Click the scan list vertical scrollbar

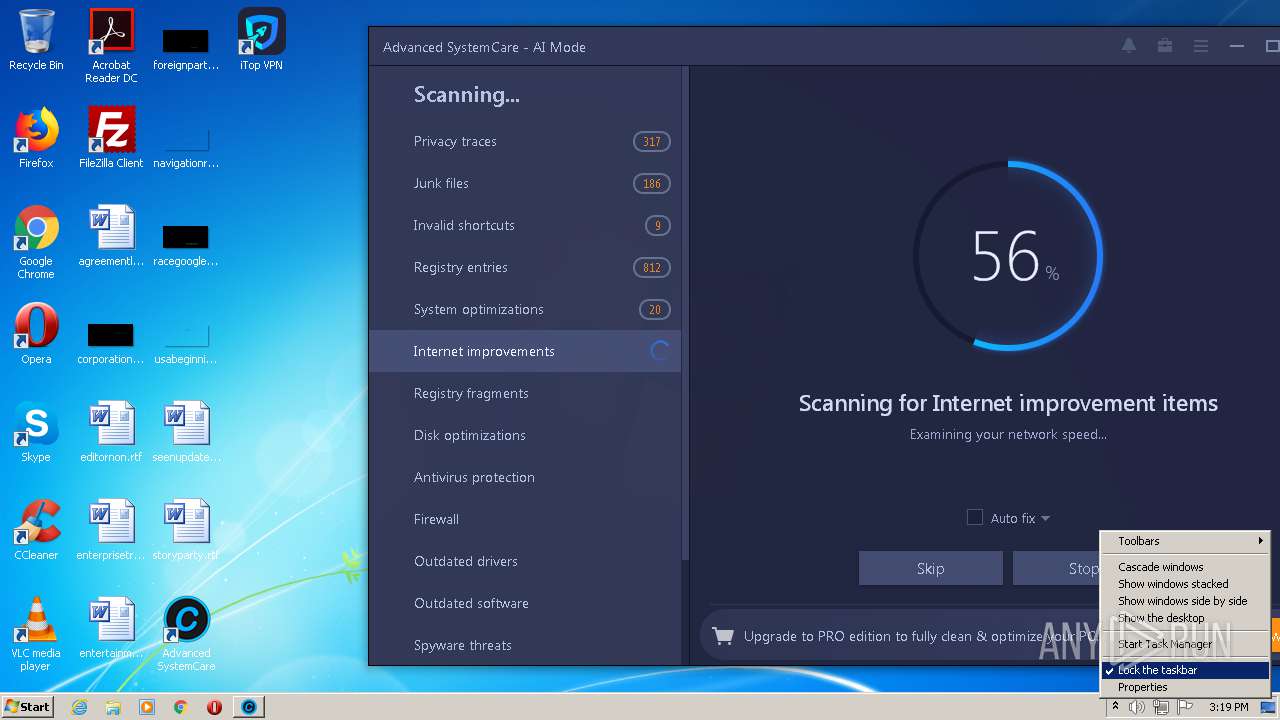click(x=685, y=312)
